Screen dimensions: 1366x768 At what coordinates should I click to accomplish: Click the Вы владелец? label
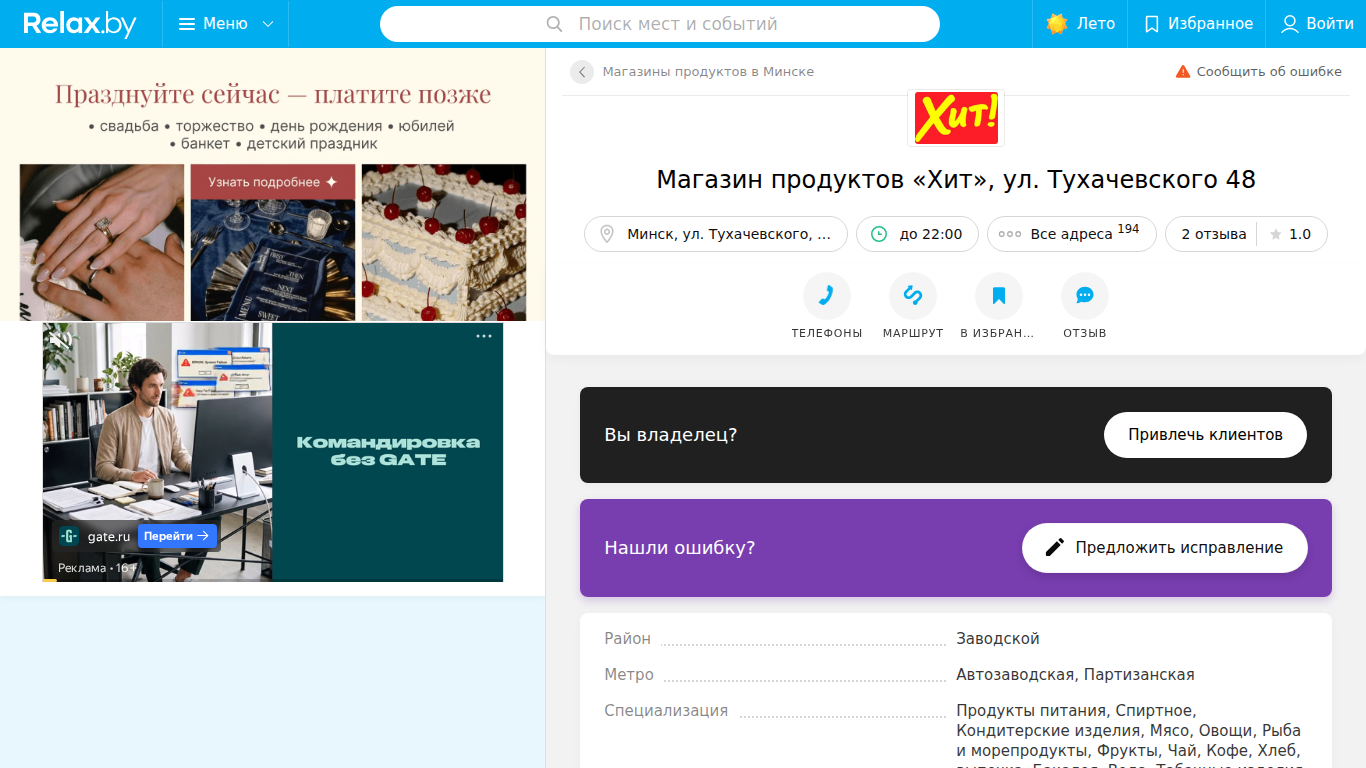point(671,435)
